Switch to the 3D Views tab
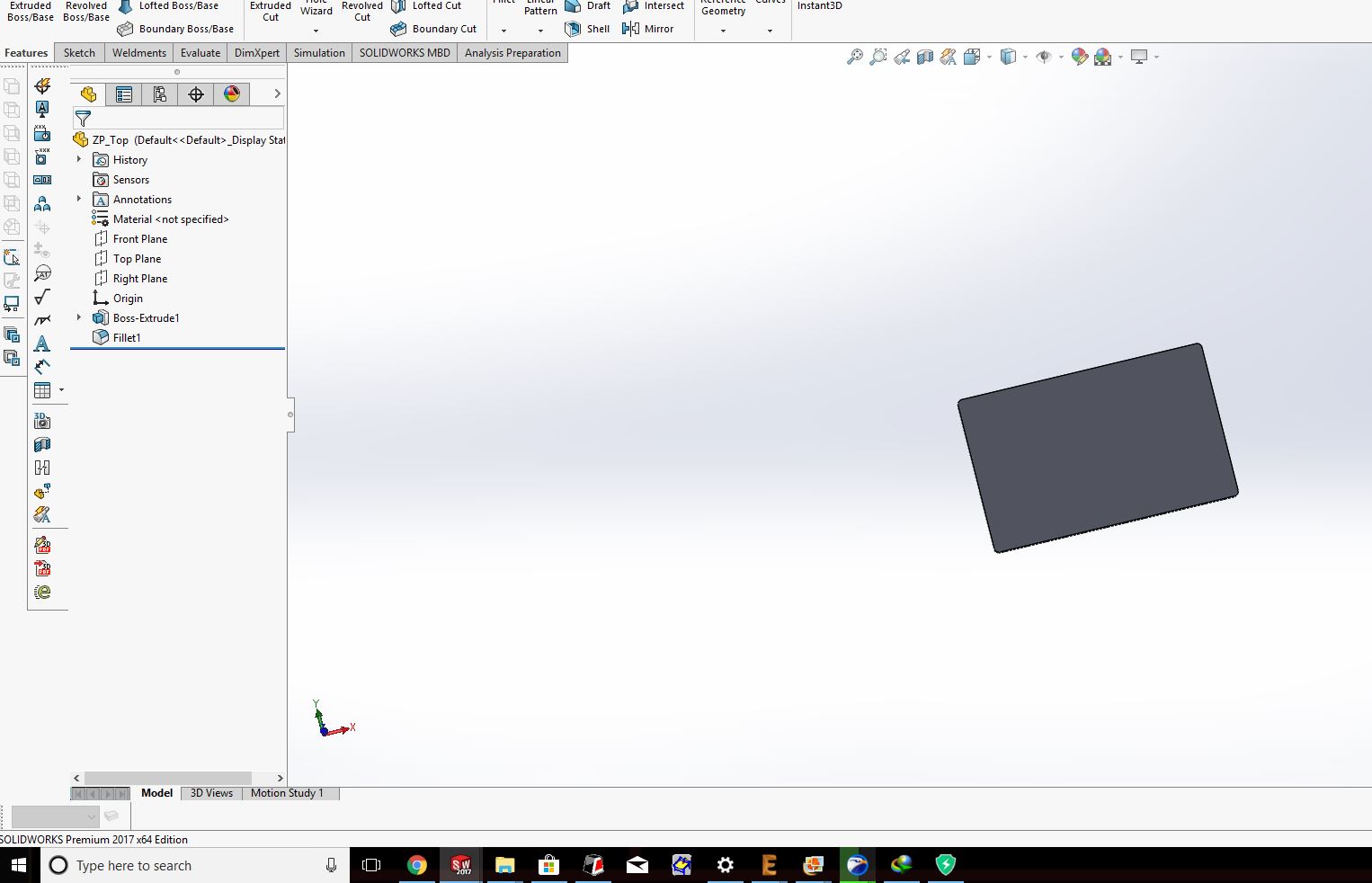The image size is (1372, 883). tap(211, 793)
